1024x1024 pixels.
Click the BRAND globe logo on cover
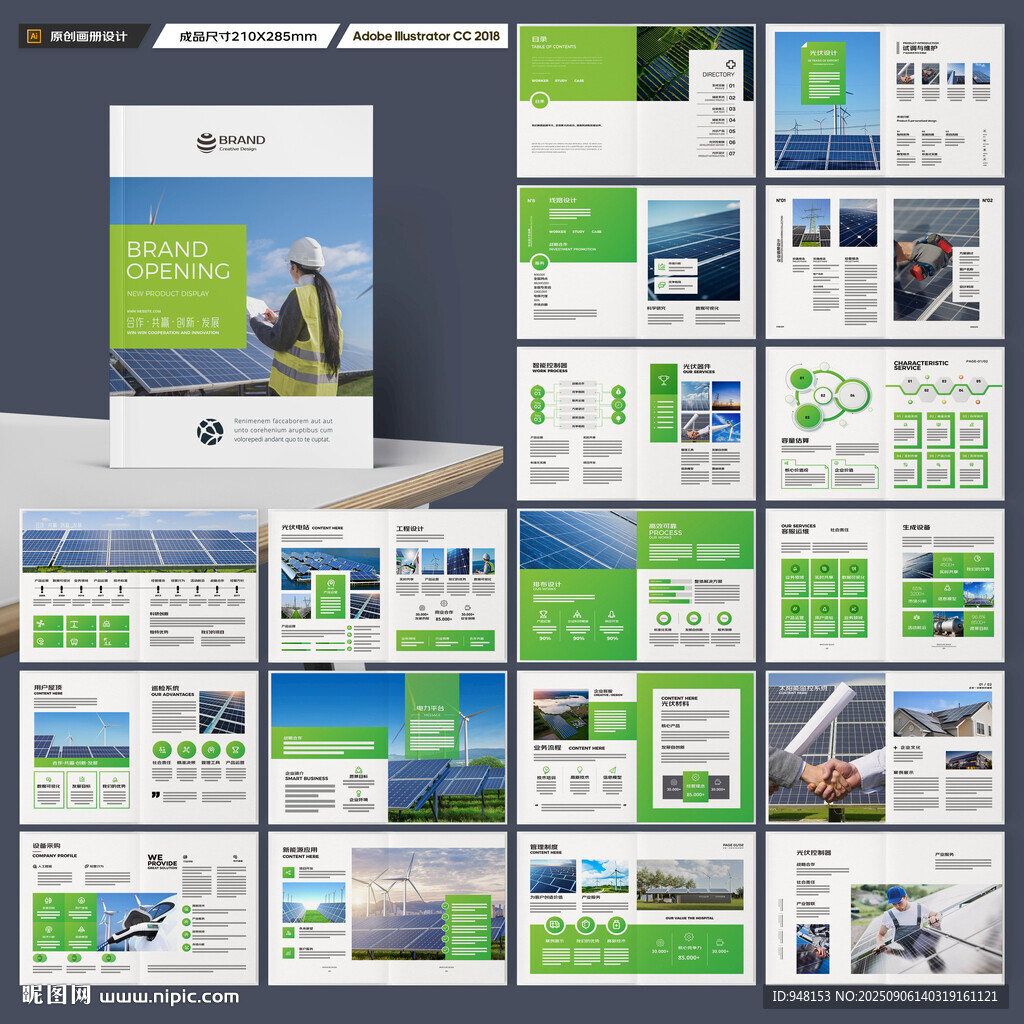pos(206,142)
